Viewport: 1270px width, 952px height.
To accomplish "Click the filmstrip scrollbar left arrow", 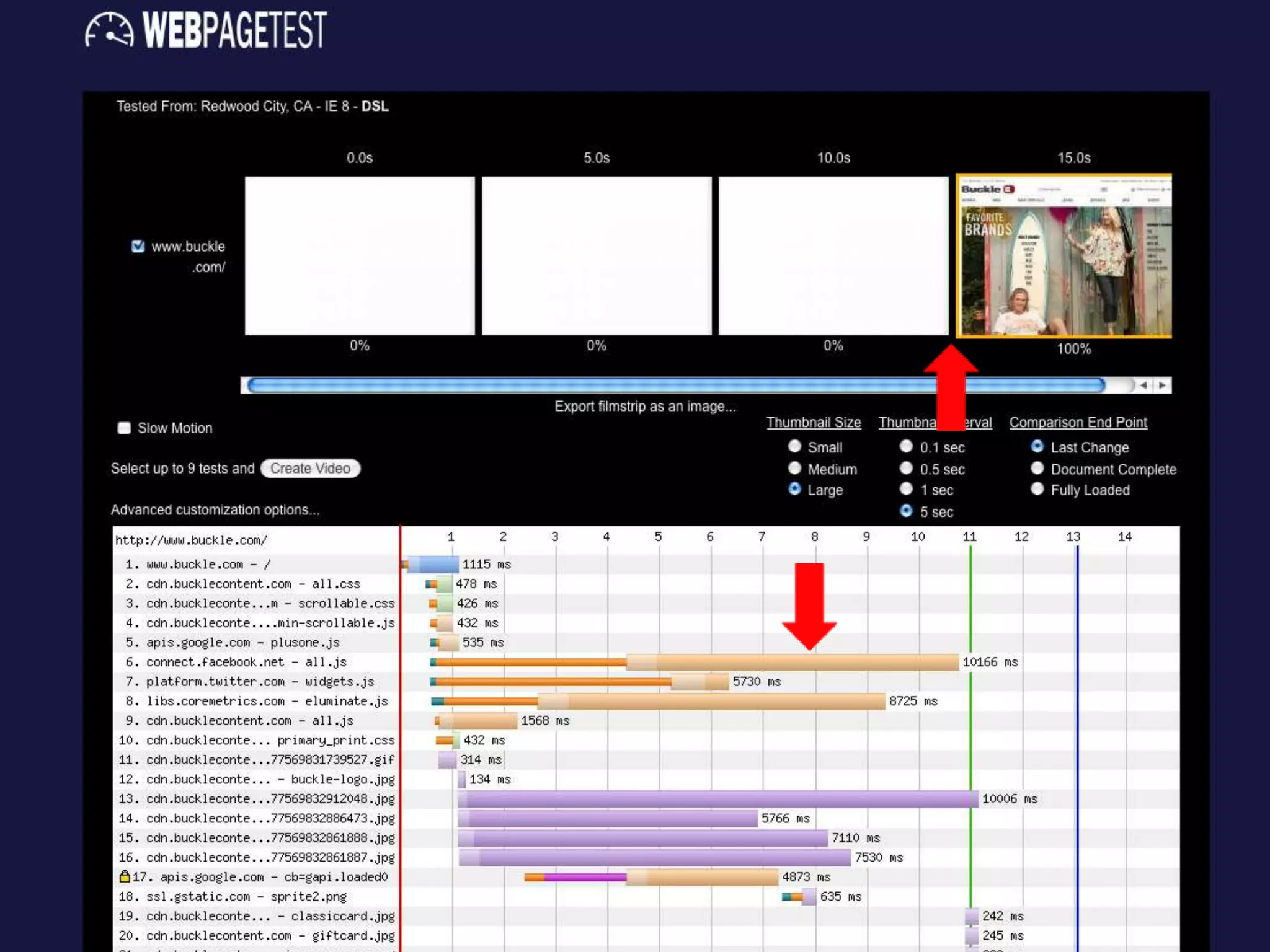I will pos(1143,385).
